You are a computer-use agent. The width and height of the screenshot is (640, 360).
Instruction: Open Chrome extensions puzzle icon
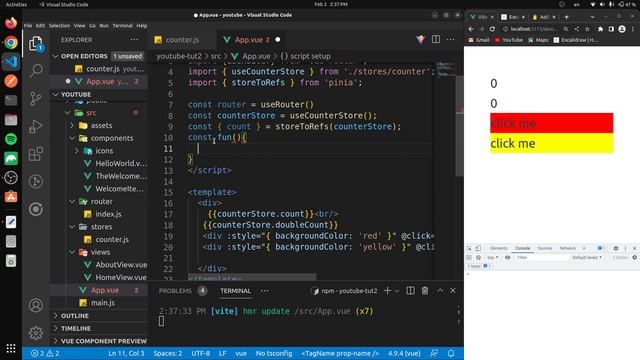[600, 29]
